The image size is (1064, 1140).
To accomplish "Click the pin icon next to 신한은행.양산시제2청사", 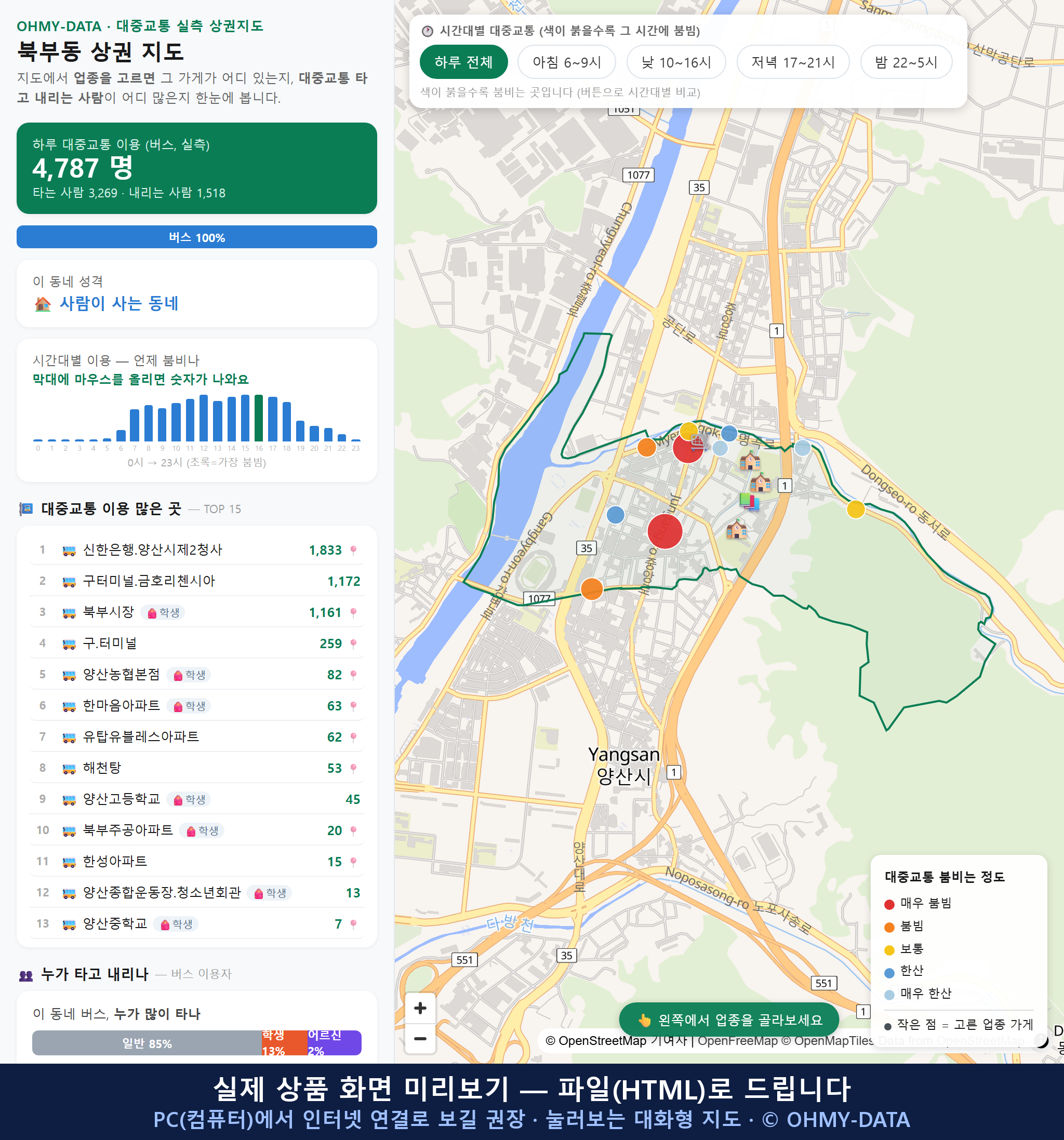I will pyautogui.click(x=353, y=550).
